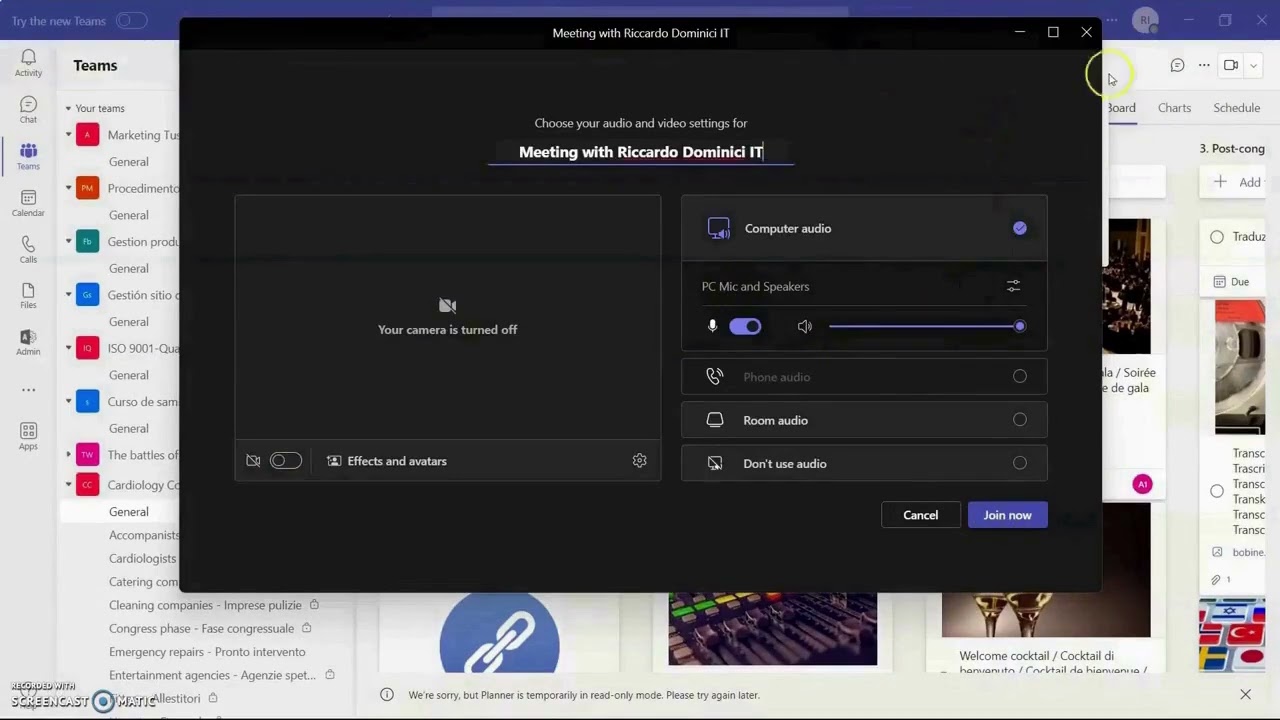This screenshot has height=720, width=1280.
Task: Open the conversation icon in channel header
Action: click(x=1177, y=65)
